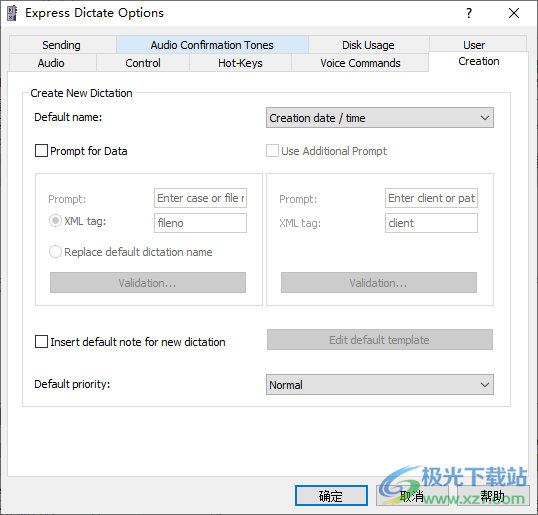Switch to the Disk Usage tab
Screen dimensions: 538x515
coord(368,45)
